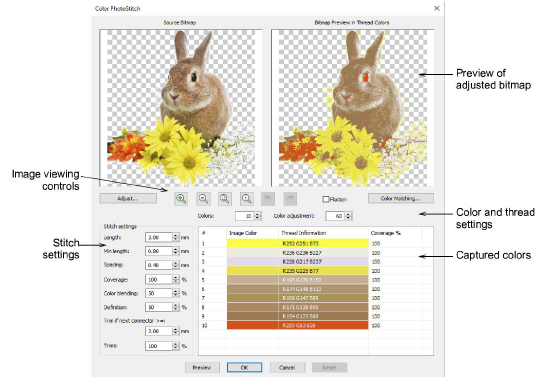547x392 pixels.
Task: Click the Trim if next connector spinner
Action: (x=175, y=331)
